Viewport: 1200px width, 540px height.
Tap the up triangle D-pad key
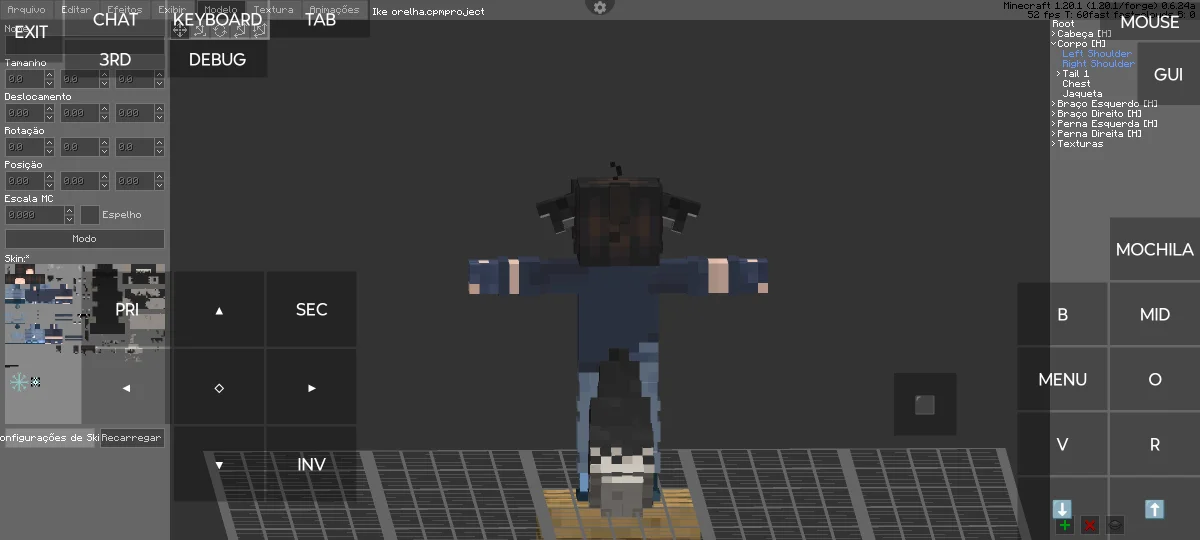tap(219, 310)
